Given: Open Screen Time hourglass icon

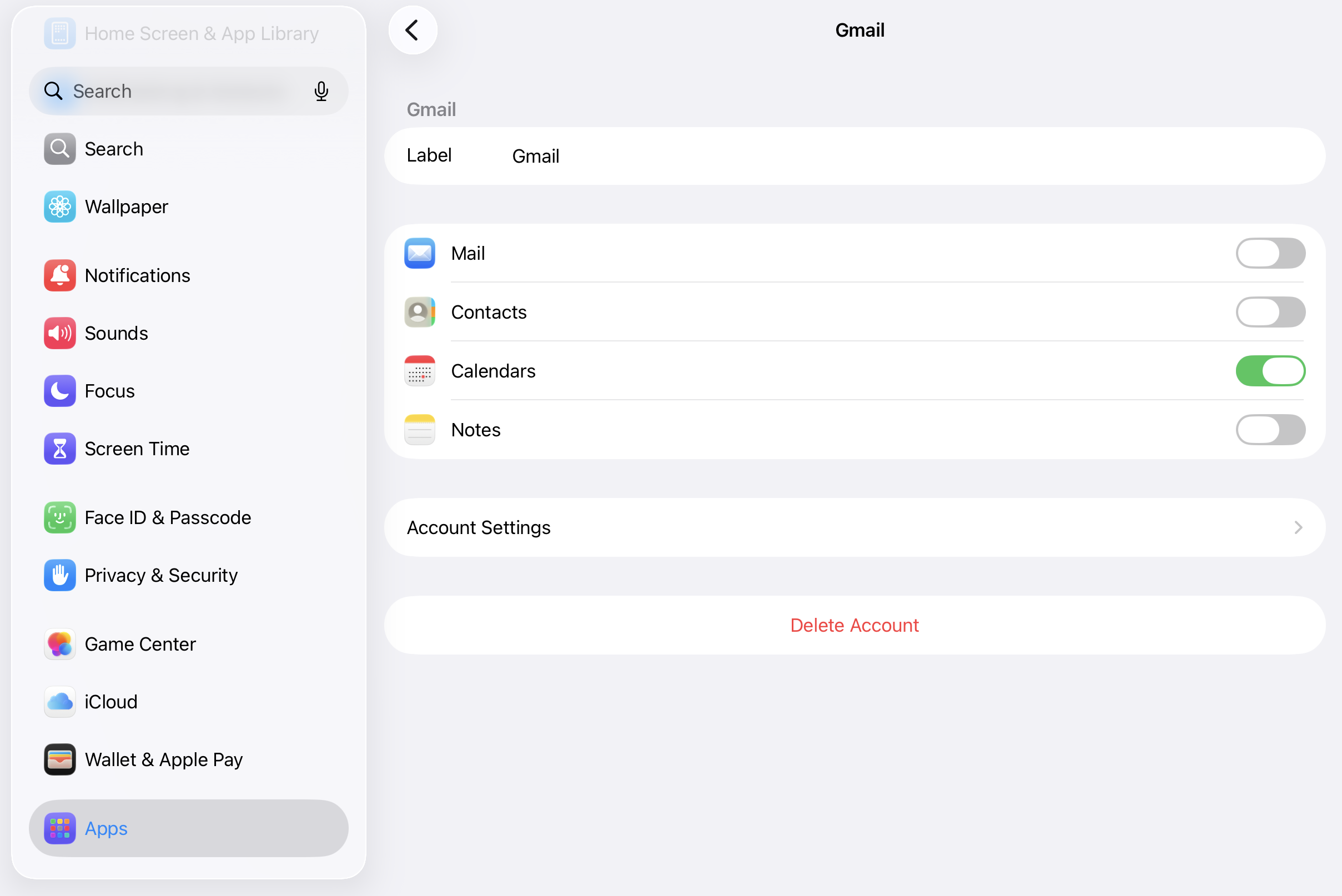Looking at the screenshot, I should click(60, 449).
